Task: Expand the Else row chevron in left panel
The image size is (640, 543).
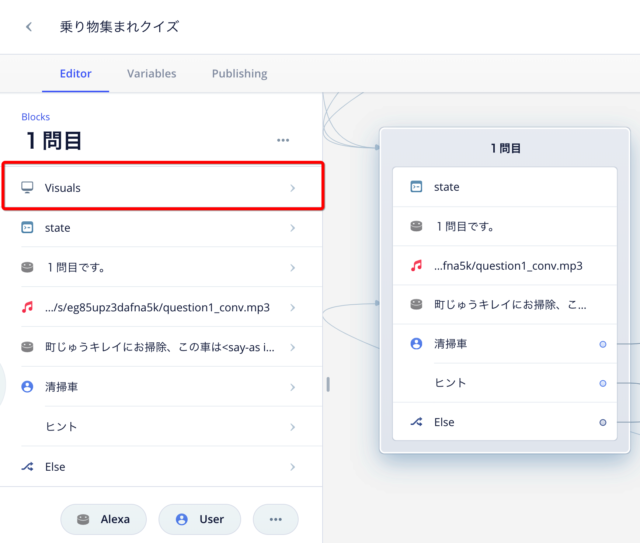Action: 292,467
